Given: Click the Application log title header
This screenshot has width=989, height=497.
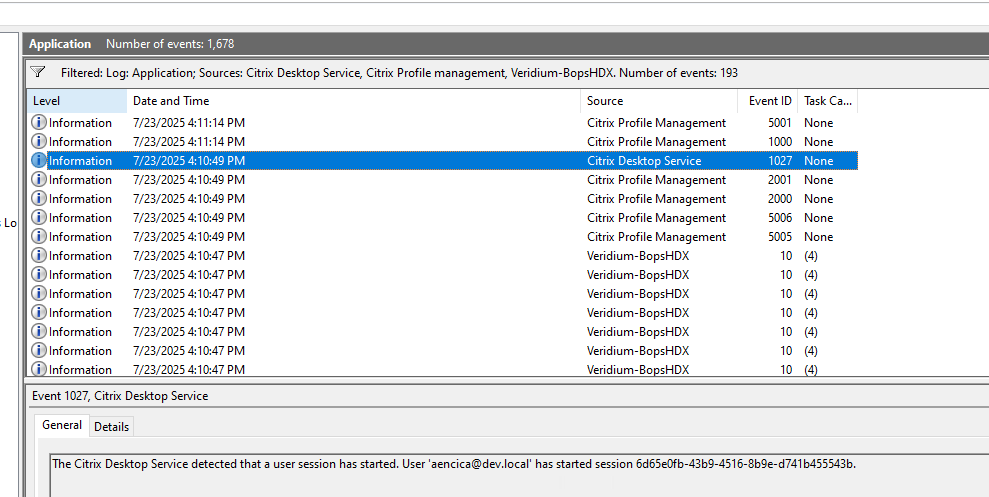Looking at the screenshot, I should 60,44.
